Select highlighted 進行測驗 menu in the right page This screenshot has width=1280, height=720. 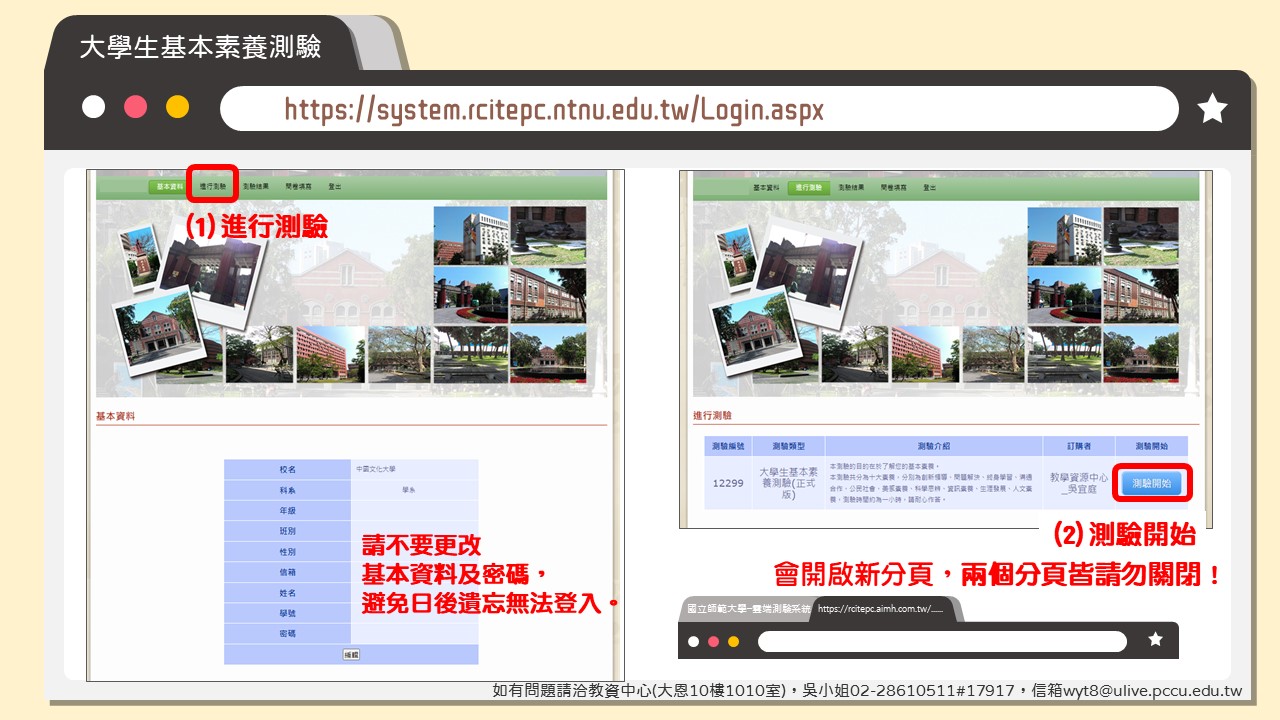click(809, 187)
